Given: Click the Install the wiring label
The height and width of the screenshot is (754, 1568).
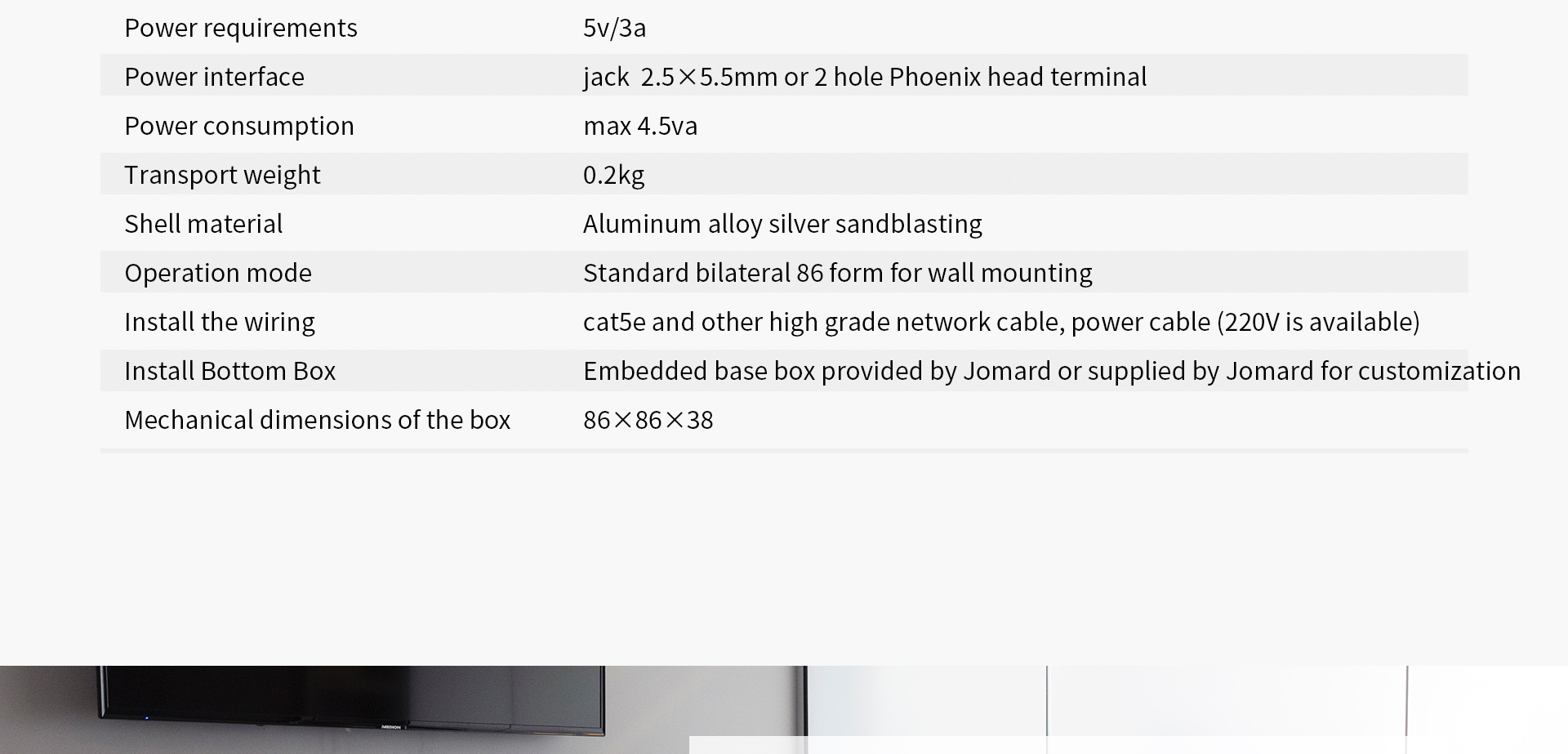Looking at the screenshot, I should click(220, 322).
